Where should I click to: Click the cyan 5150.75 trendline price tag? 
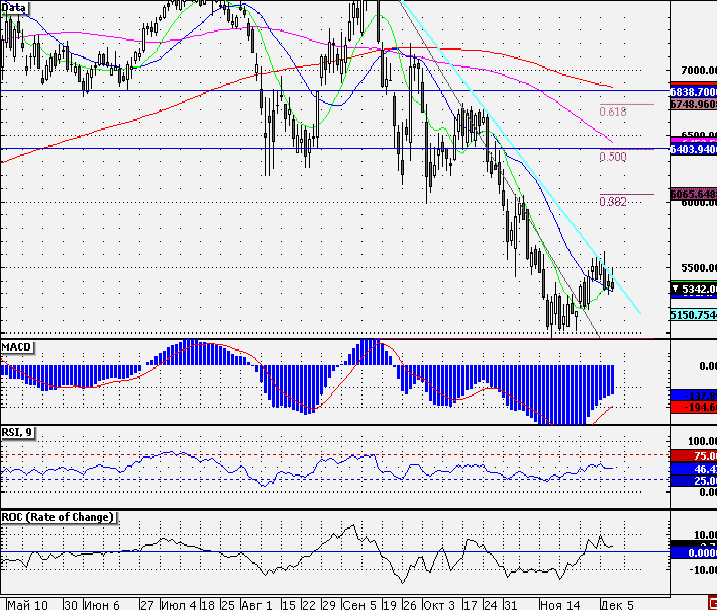pyautogui.click(x=694, y=315)
